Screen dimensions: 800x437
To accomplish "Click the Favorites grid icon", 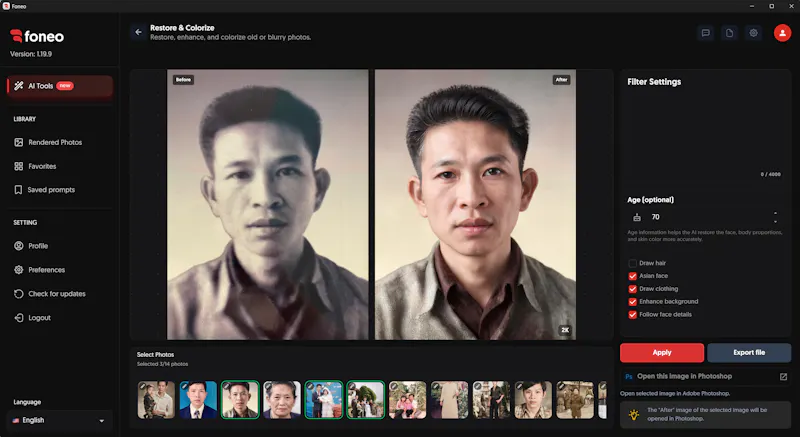I will 18,166.
